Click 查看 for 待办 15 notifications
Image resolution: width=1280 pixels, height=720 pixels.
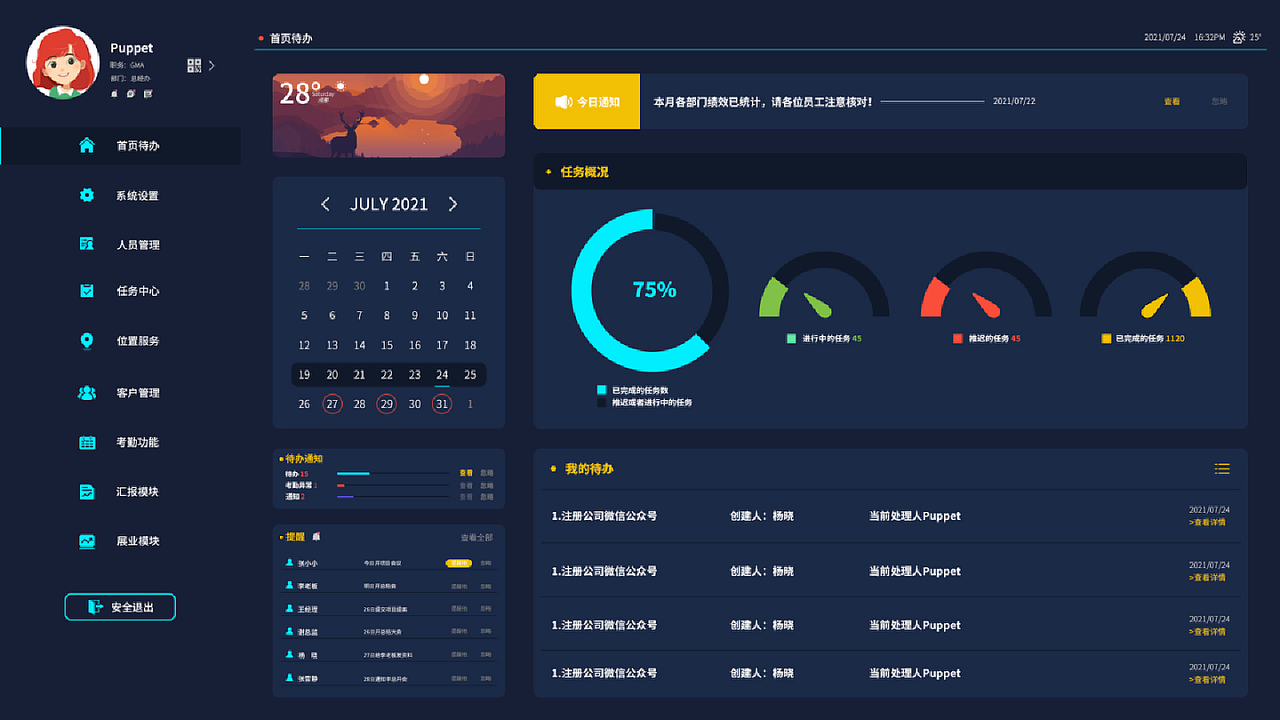coord(466,473)
